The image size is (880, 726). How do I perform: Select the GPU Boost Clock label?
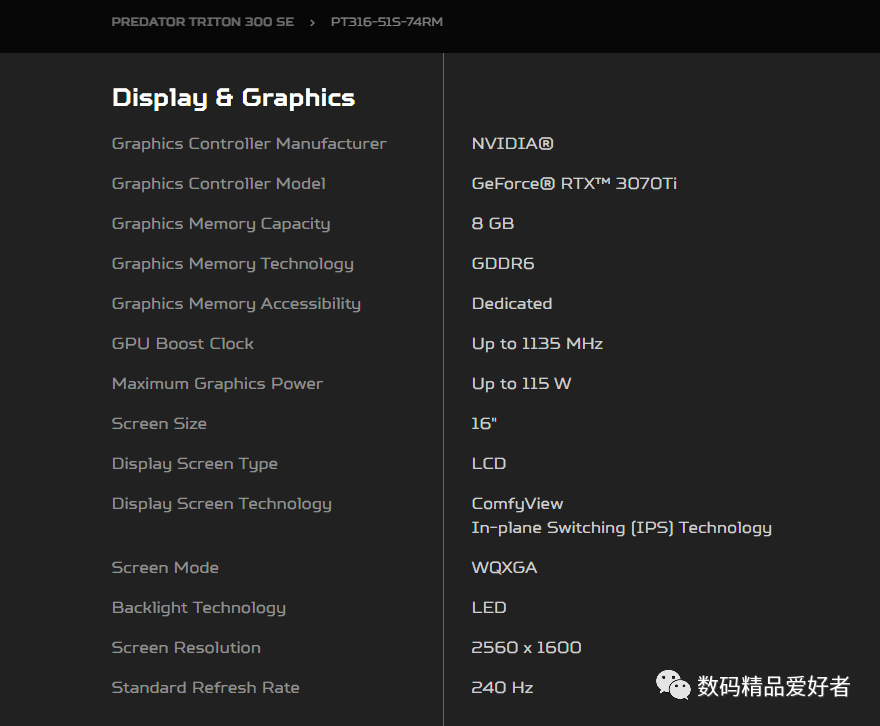pos(183,343)
